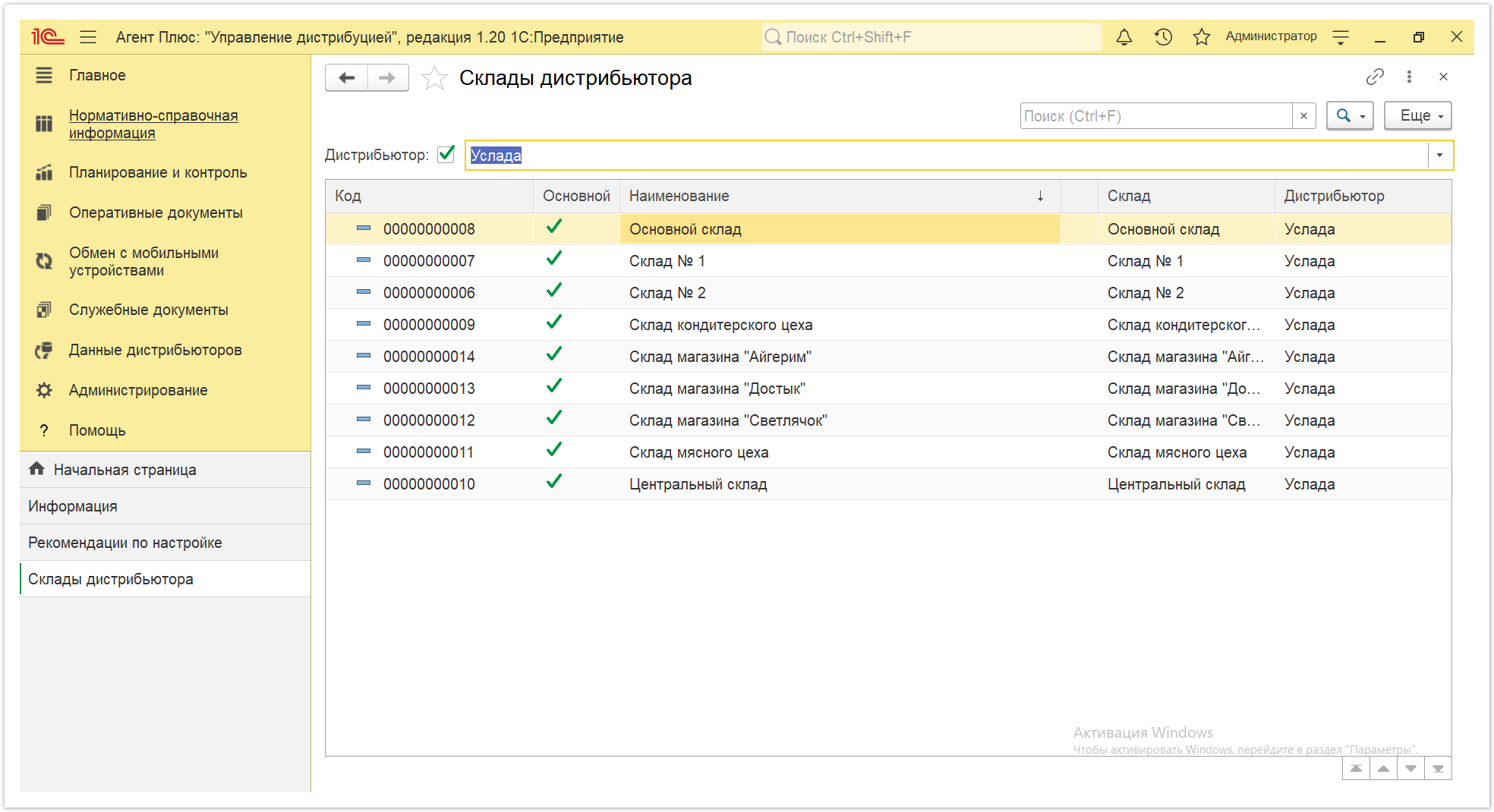The height and width of the screenshot is (812, 1494).
Task: Open the search magnifier dropdown button
Action: (1350, 116)
